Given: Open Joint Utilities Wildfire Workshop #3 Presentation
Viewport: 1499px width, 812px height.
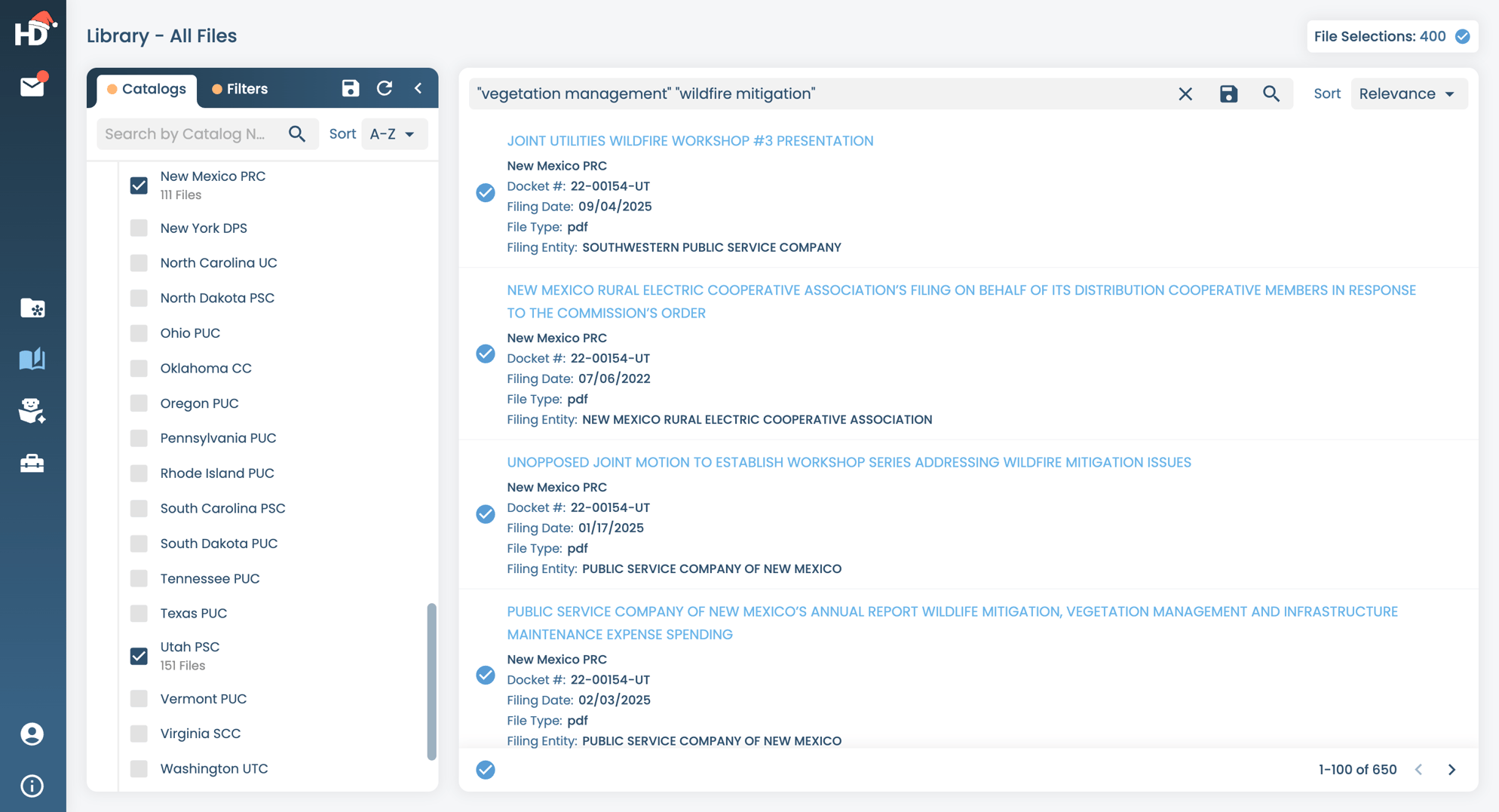Looking at the screenshot, I should pos(689,141).
